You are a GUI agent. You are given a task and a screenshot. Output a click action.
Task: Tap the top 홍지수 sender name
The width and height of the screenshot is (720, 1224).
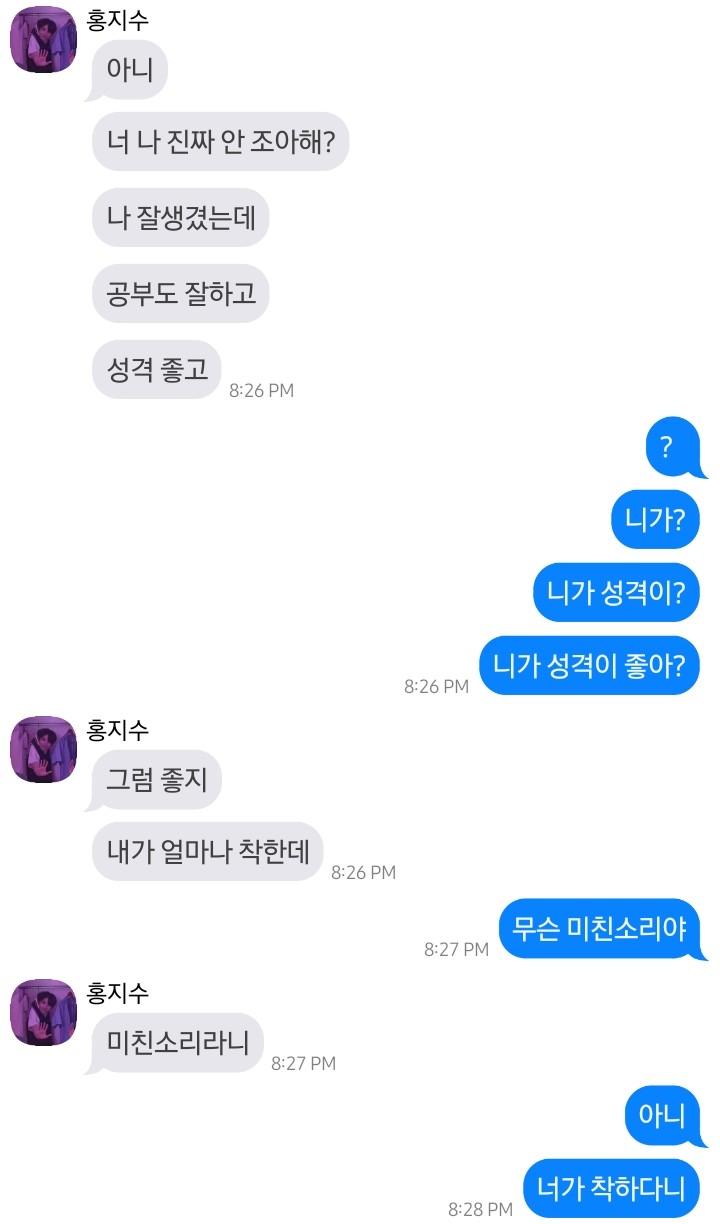tap(118, 19)
